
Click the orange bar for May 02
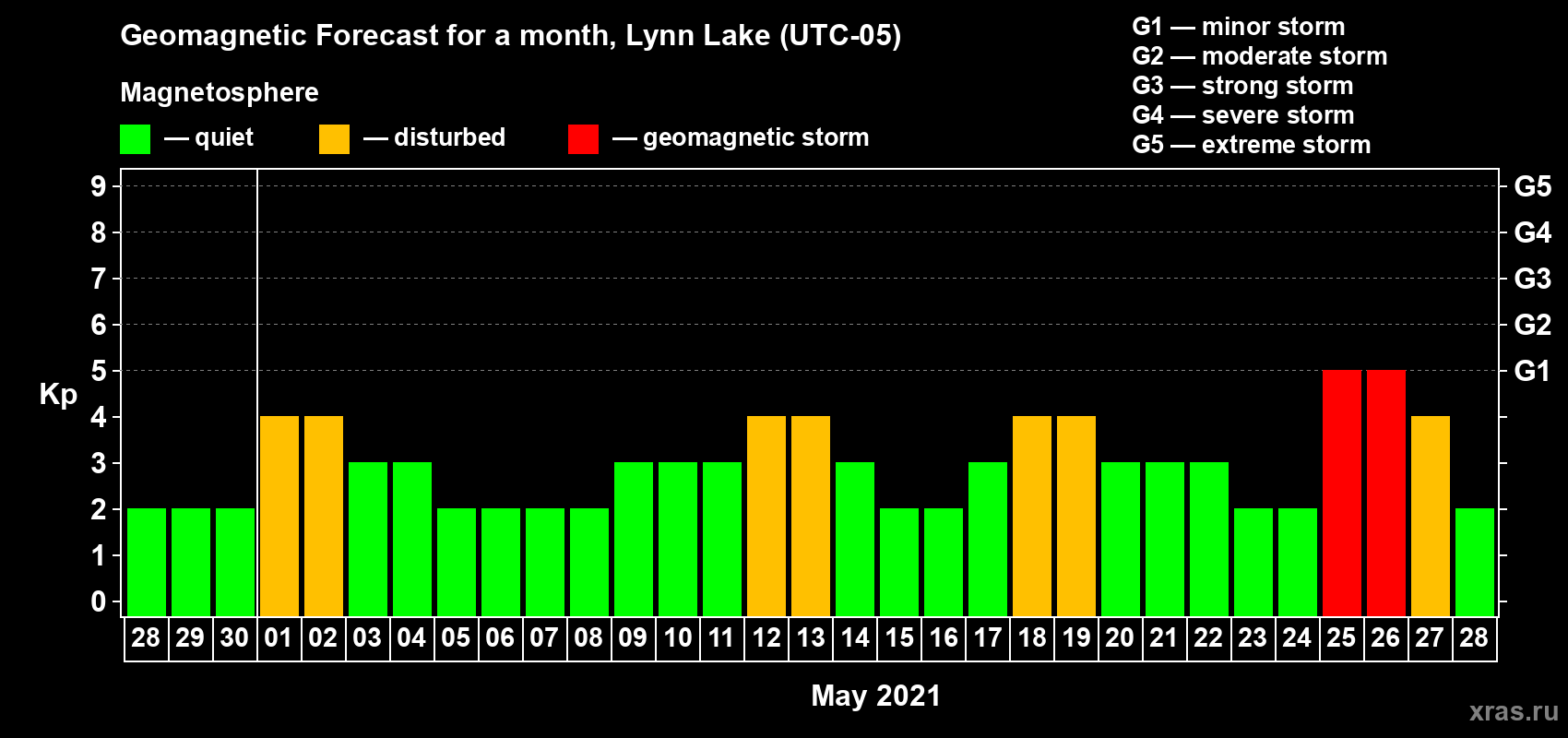(324, 516)
